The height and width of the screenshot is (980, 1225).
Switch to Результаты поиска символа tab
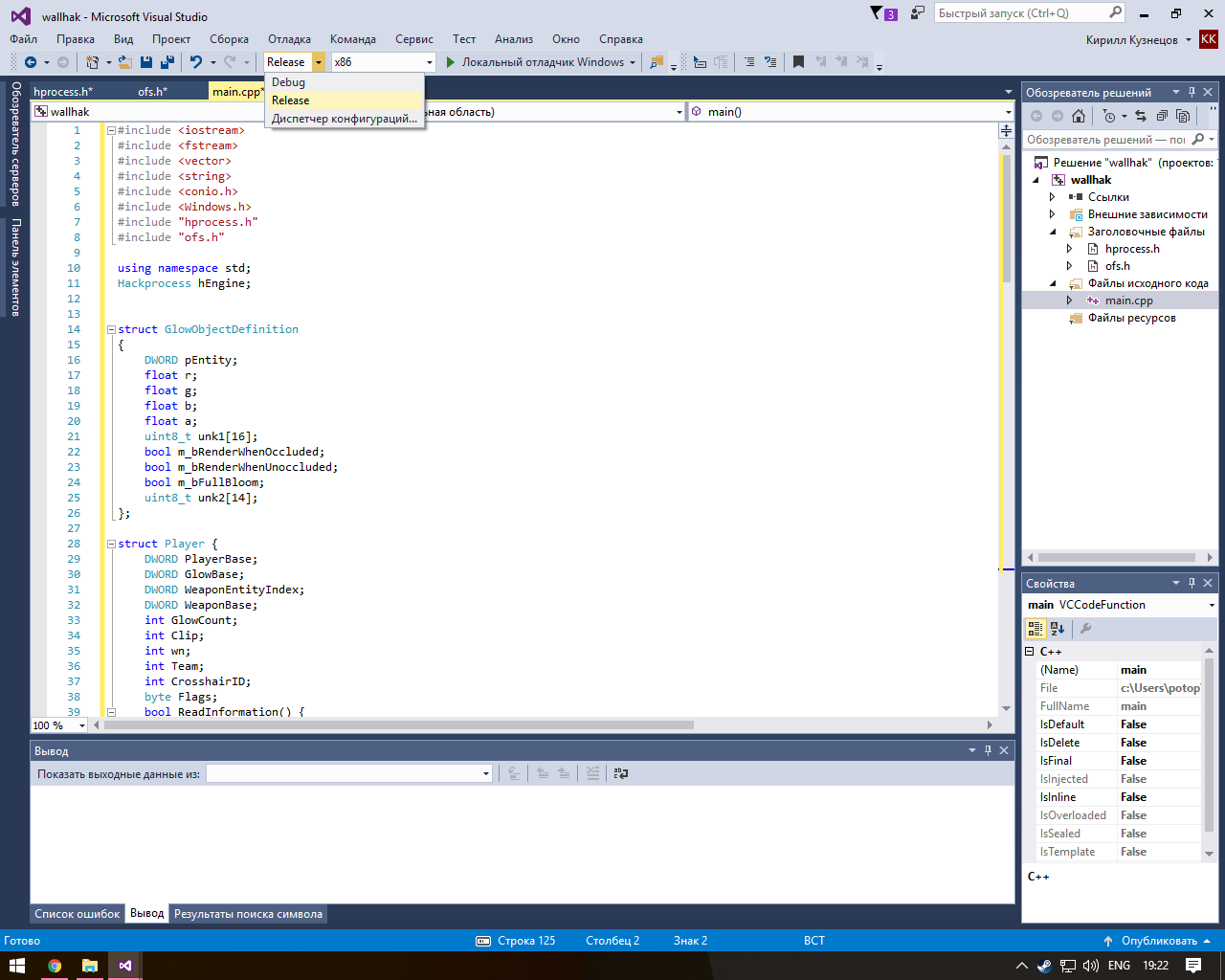tap(248, 914)
